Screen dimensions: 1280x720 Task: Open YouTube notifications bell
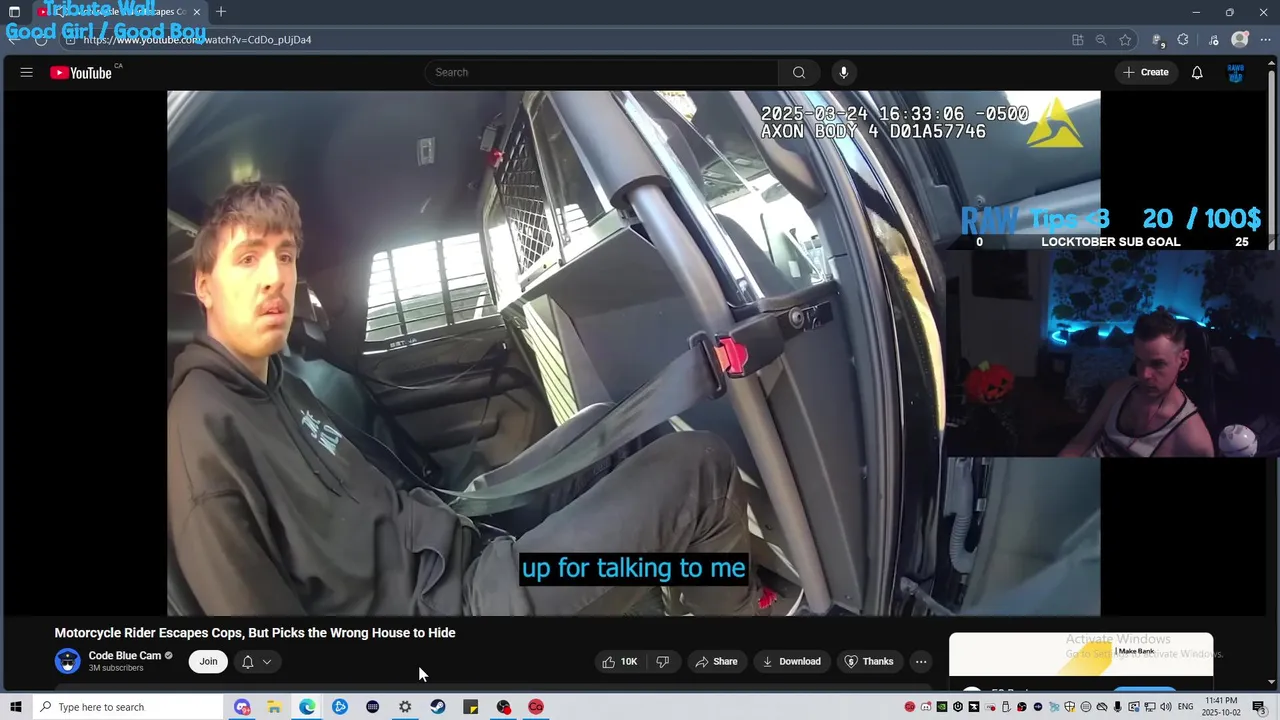coord(1197,72)
